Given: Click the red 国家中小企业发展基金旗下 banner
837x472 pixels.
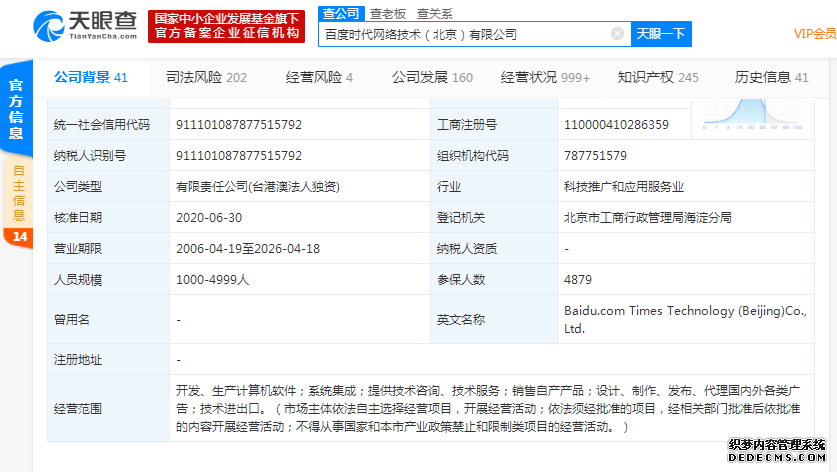Looking at the screenshot, I should [226, 26].
